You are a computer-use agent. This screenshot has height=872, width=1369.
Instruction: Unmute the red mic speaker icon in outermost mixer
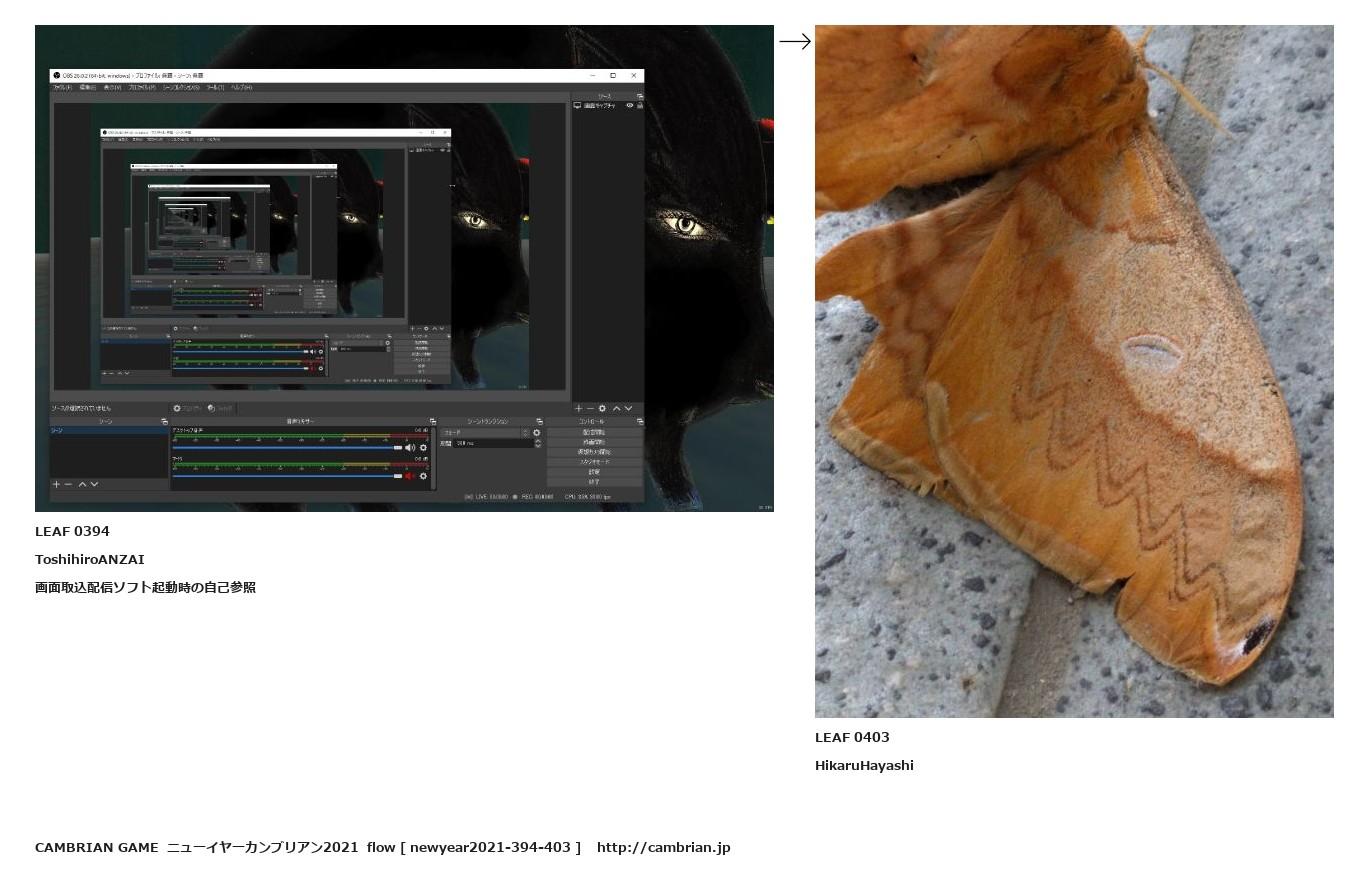pos(410,476)
